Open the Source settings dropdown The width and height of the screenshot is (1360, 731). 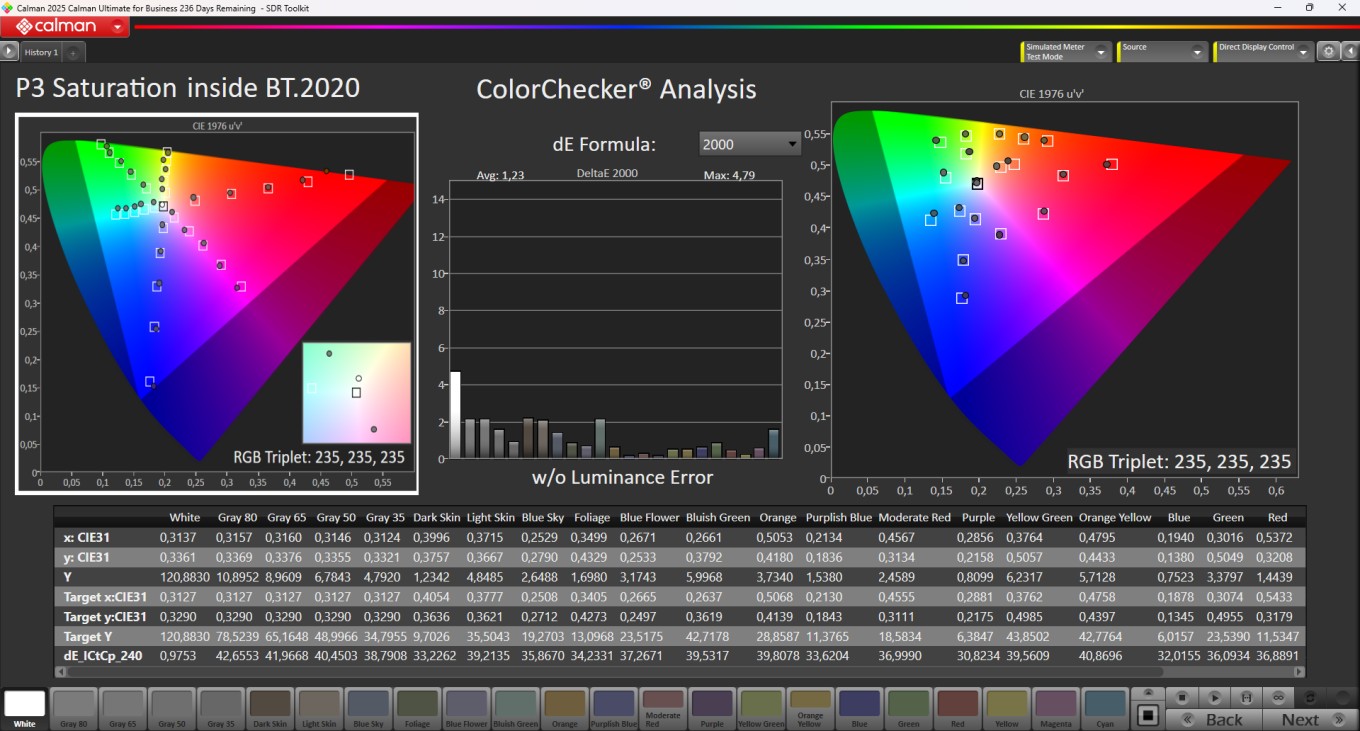(x=1162, y=52)
